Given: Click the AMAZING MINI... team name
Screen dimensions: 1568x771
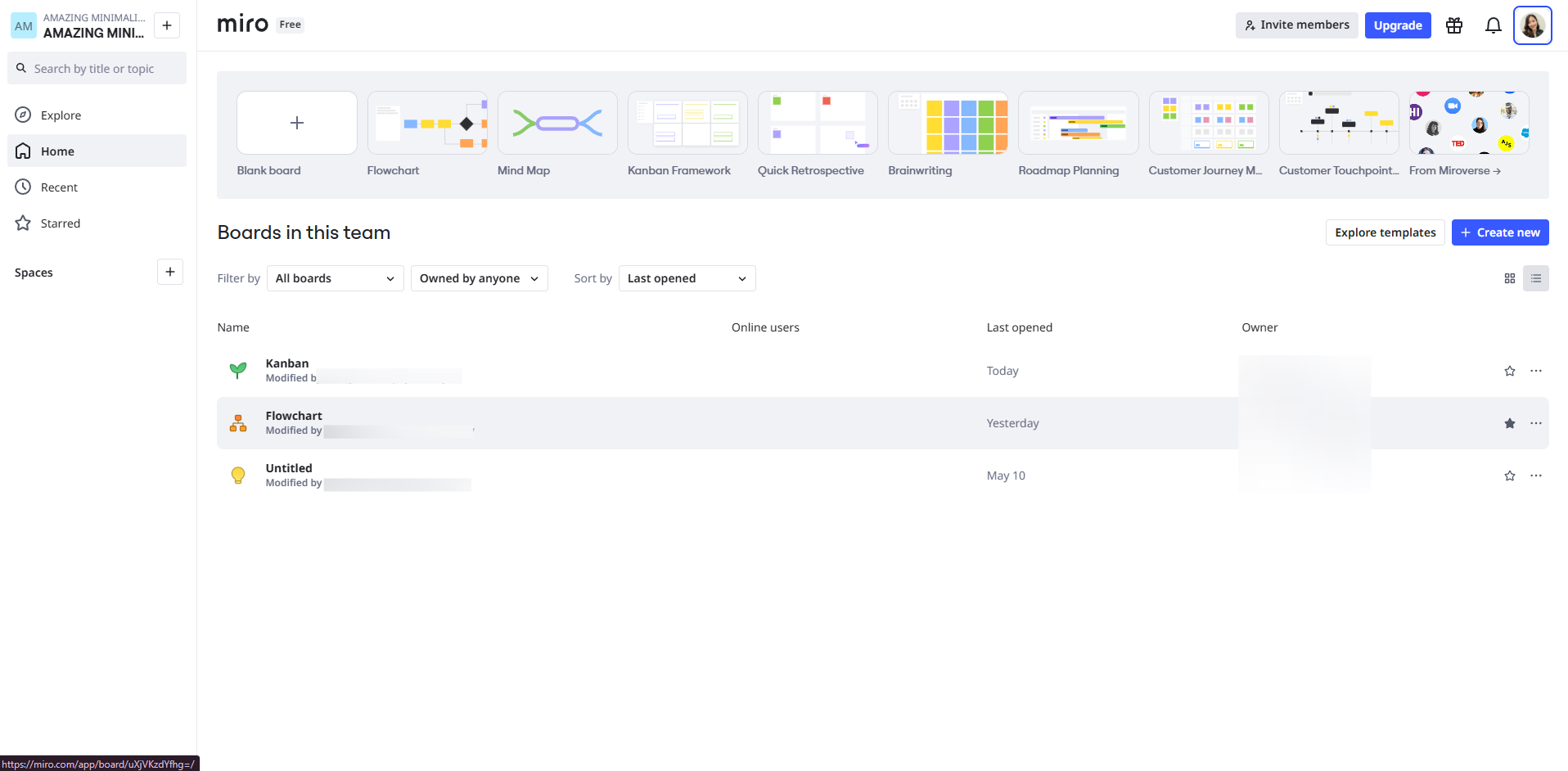Looking at the screenshot, I should pyautogui.click(x=93, y=33).
